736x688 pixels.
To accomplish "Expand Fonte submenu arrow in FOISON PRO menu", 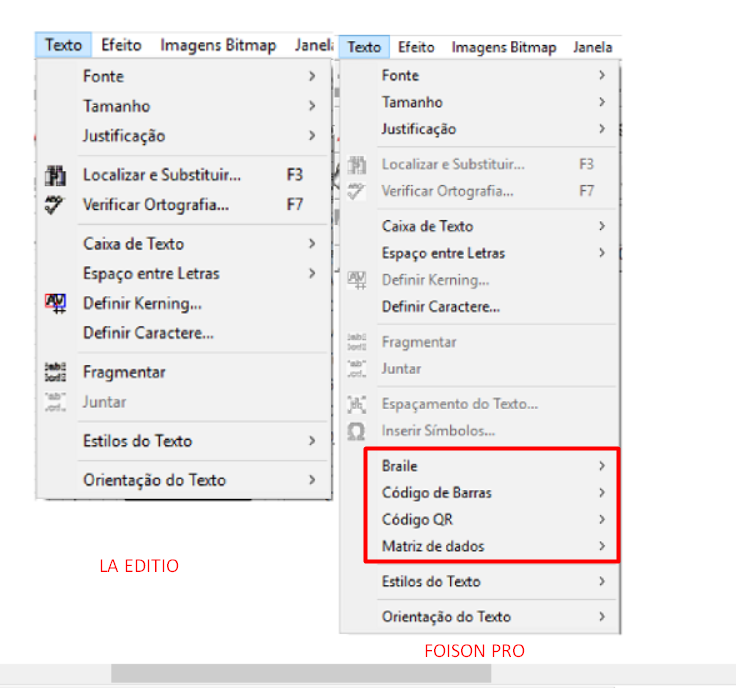I will pos(602,76).
